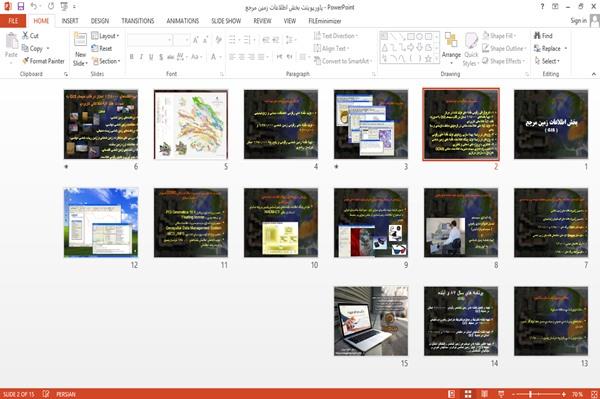The height and width of the screenshot is (399, 600).
Task: Center align text icon
Action: 242,57
